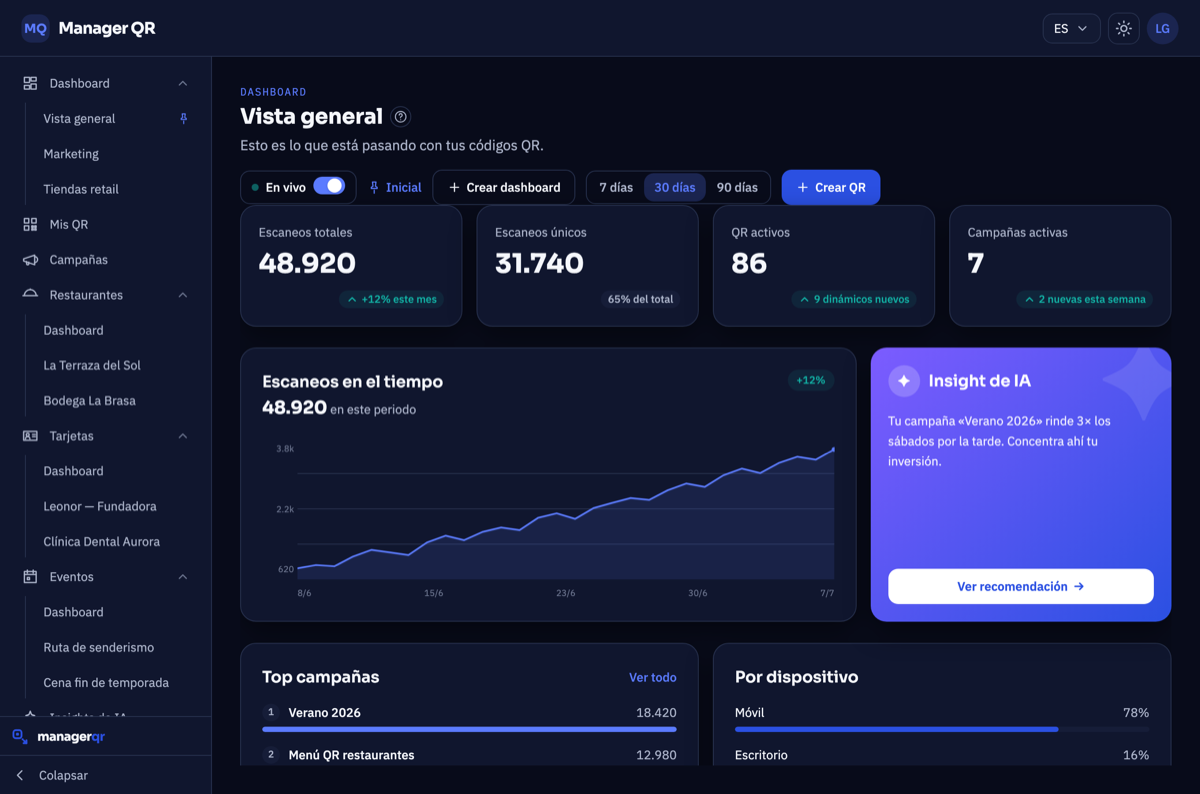Click the pin icon beside Vista general

183,118
